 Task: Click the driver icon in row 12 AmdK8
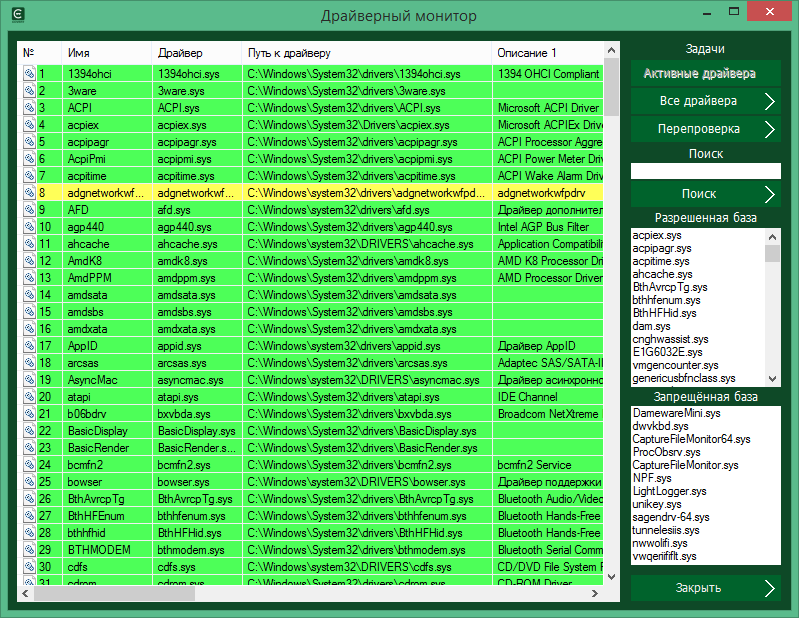point(30,261)
